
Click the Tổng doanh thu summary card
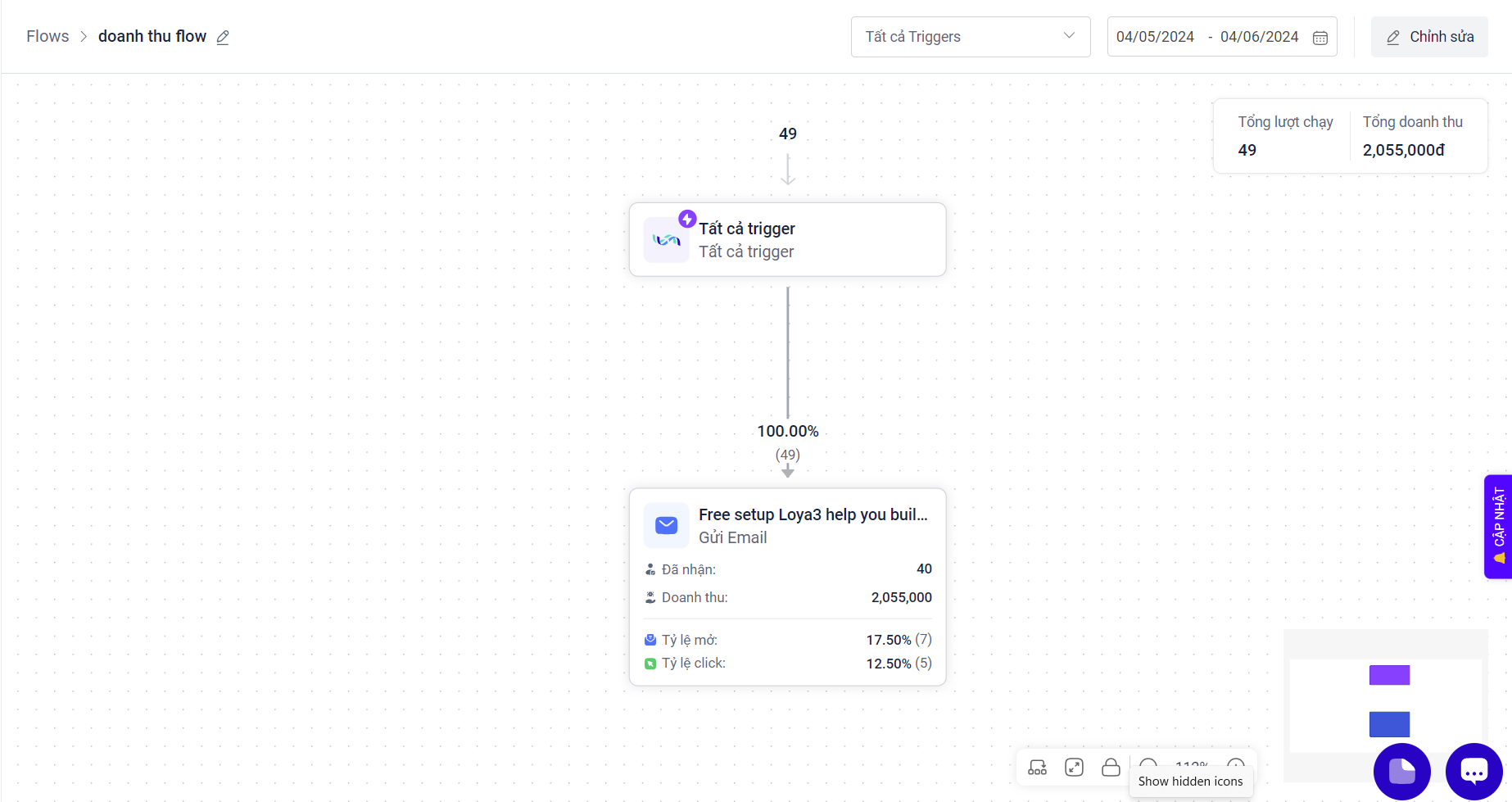pyautogui.click(x=1412, y=136)
